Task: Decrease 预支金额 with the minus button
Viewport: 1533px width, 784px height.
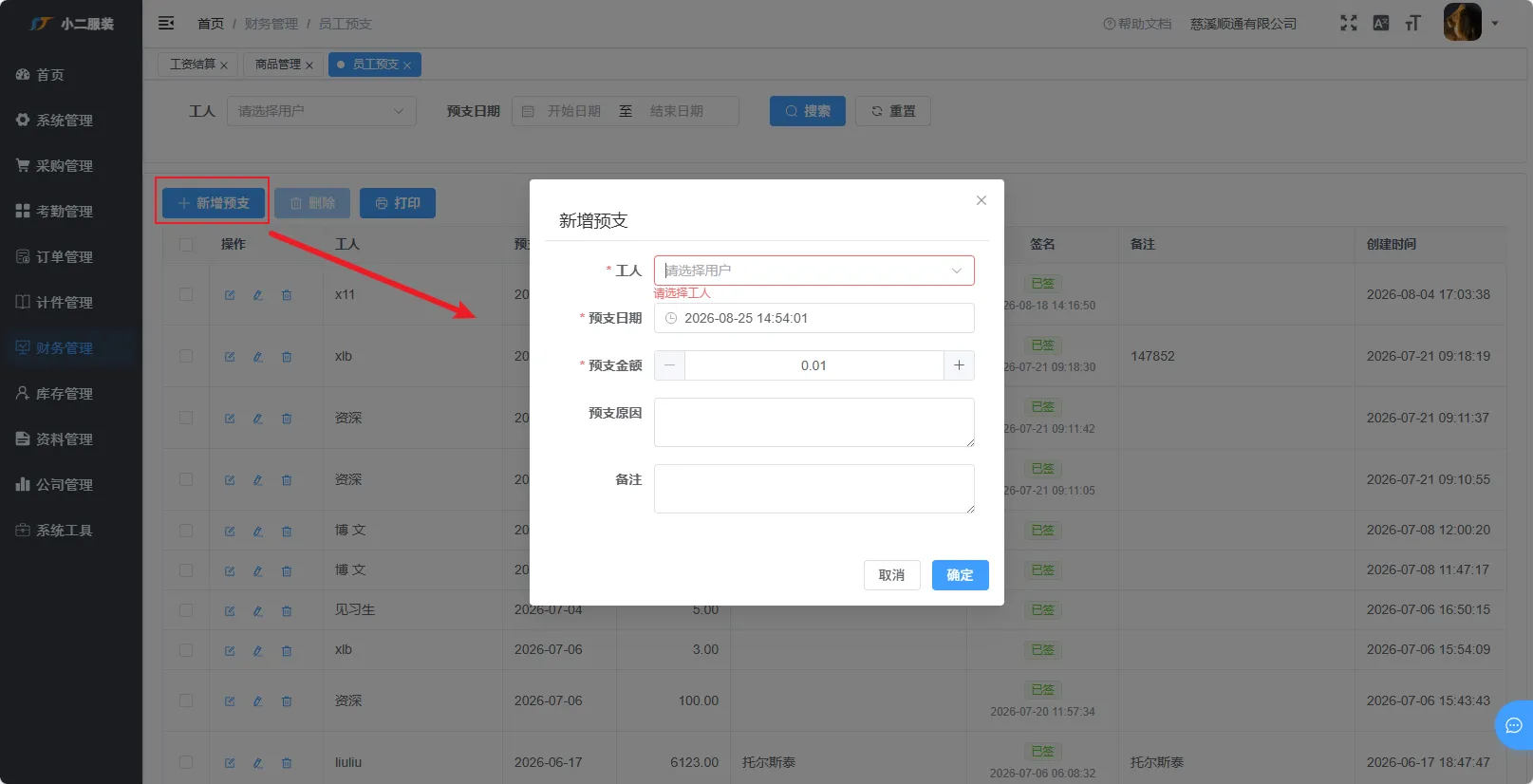Action: pyautogui.click(x=669, y=365)
